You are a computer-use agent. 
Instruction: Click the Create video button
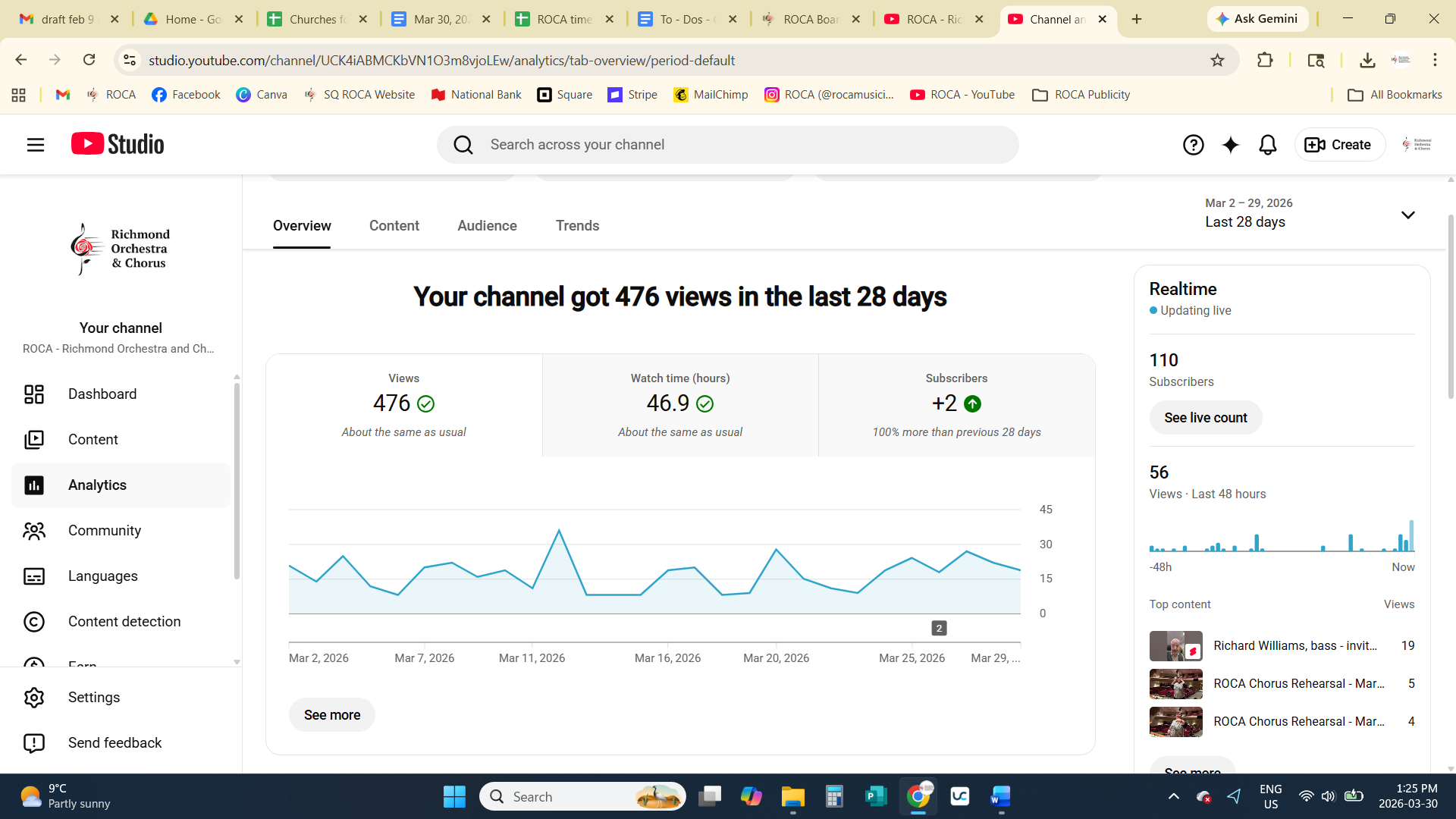click(1339, 145)
